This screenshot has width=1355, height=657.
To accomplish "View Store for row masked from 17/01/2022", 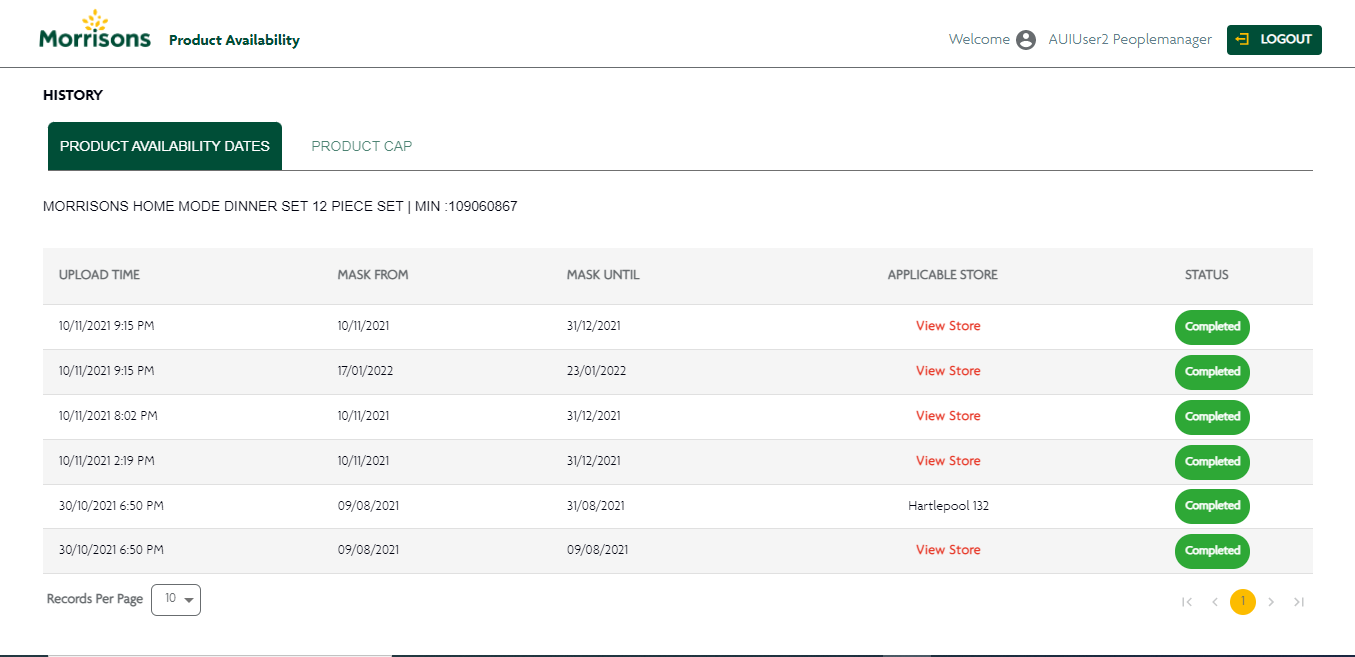I will (x=948, y=371).
